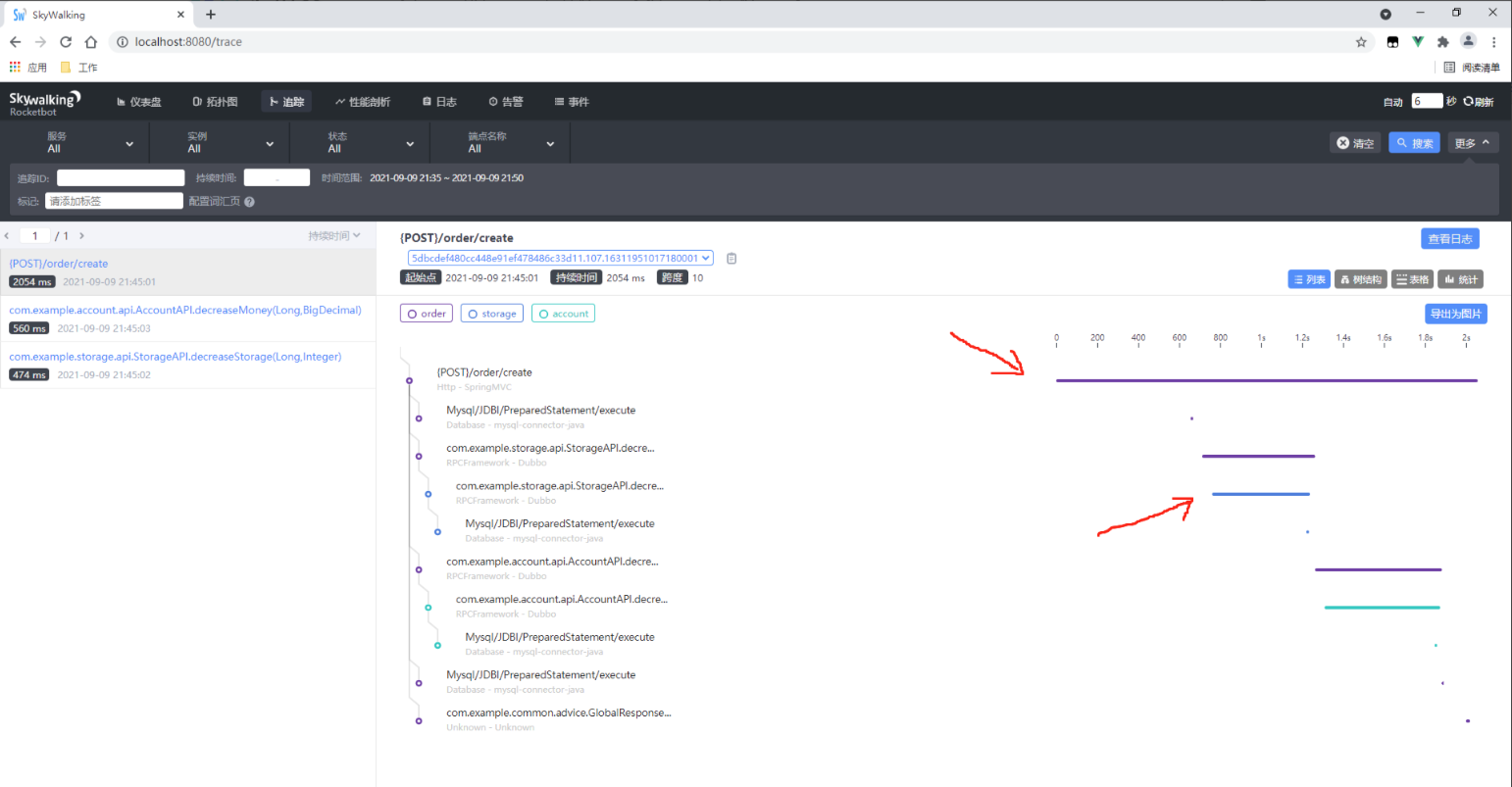Click the 搜索 search button

[x=1414, y=143]
